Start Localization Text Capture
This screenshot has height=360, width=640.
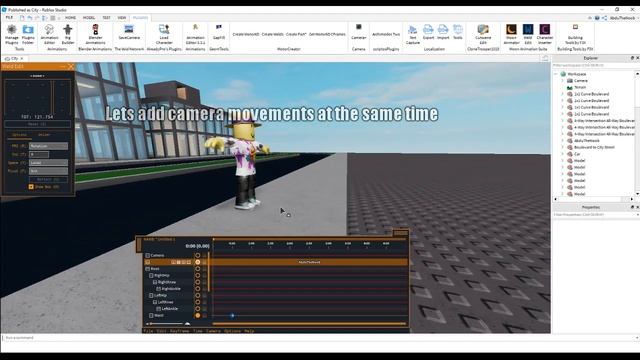point(413,34)
